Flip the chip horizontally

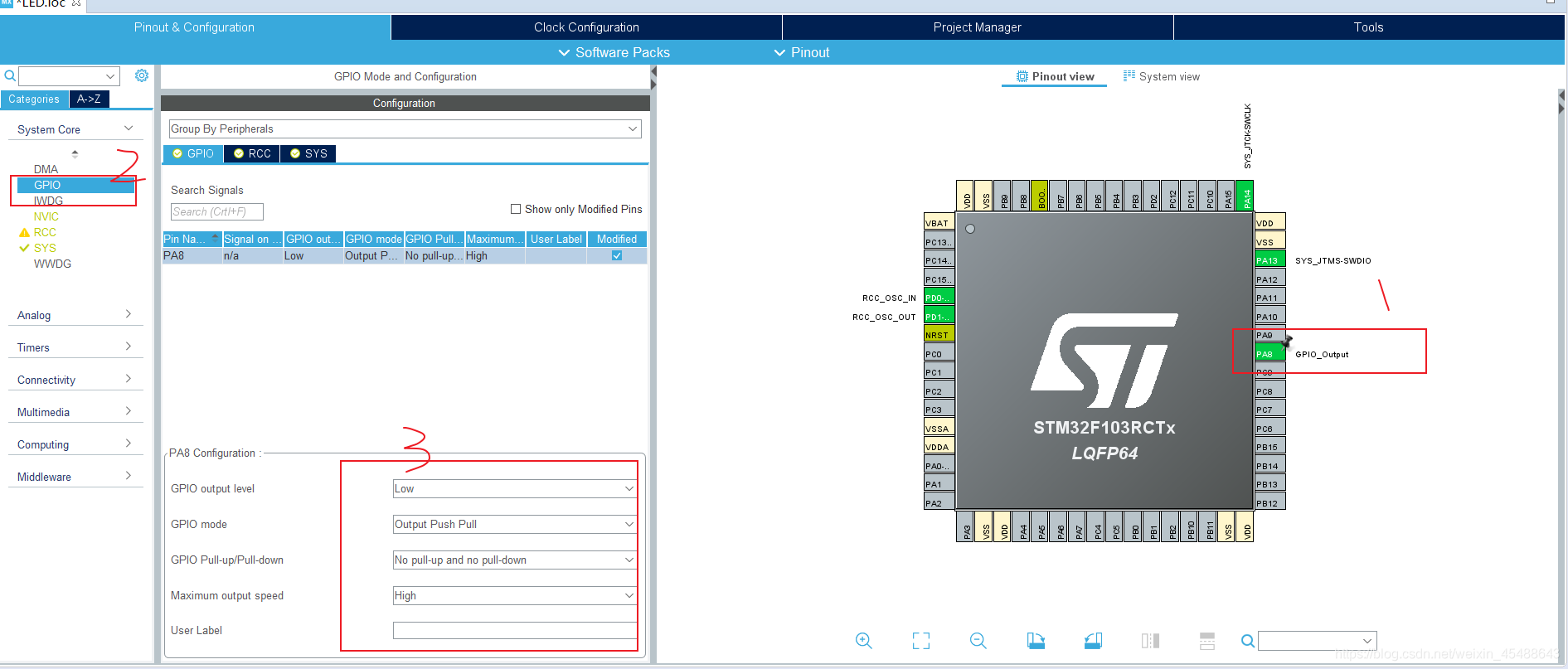(x=1150, y=641)
